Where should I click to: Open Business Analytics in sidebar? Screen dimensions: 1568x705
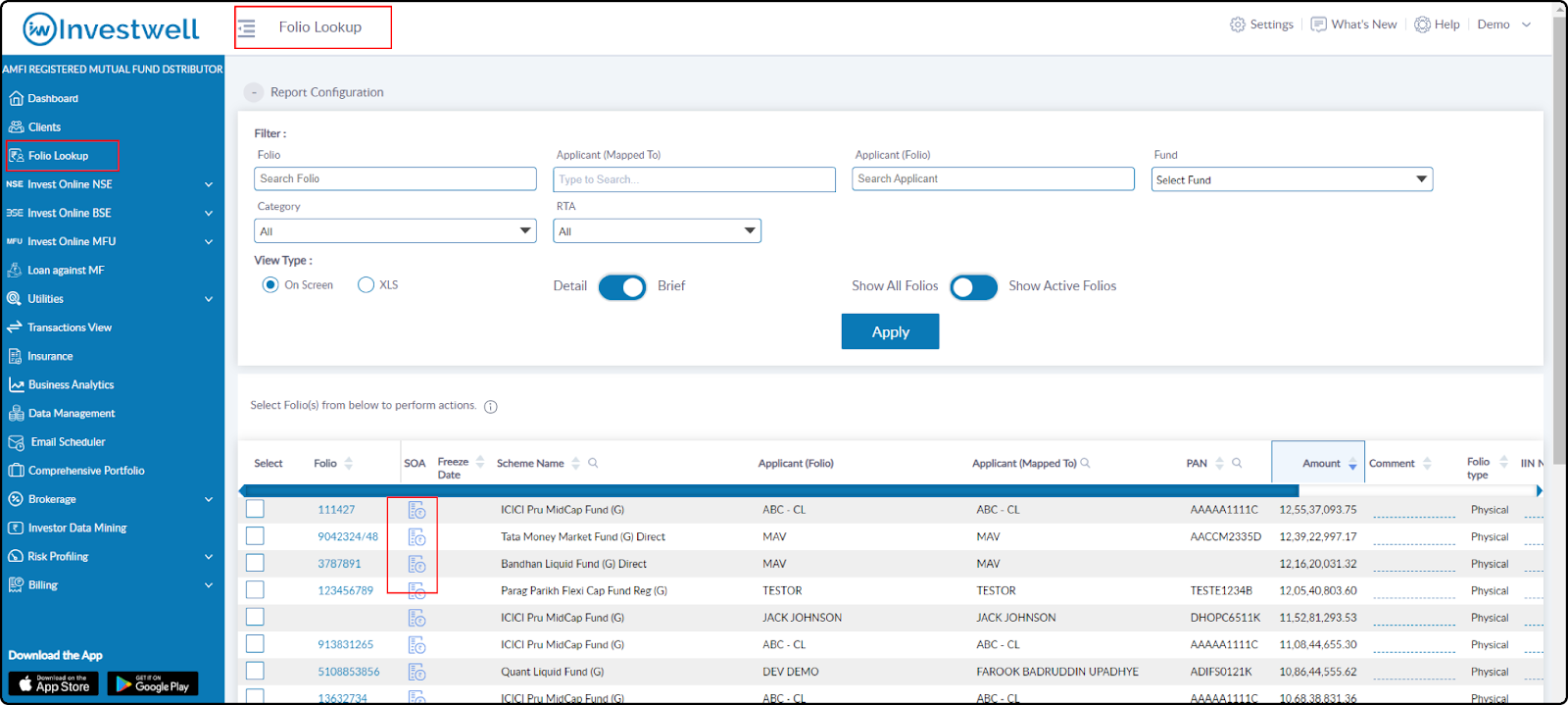71,384
